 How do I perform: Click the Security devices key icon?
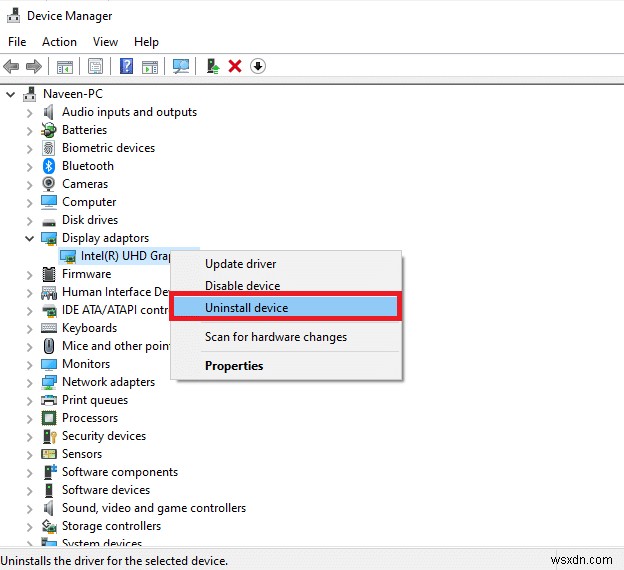coord(49,436)
